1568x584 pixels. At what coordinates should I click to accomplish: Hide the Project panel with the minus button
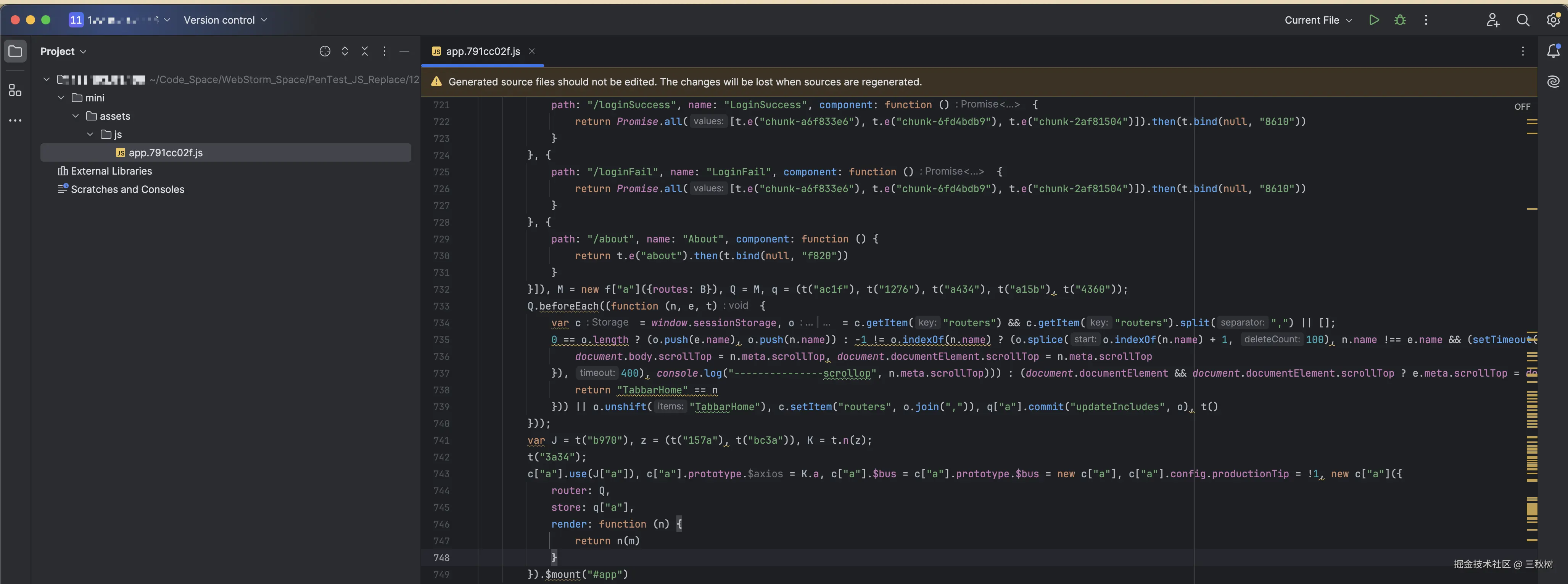point(404,51)
